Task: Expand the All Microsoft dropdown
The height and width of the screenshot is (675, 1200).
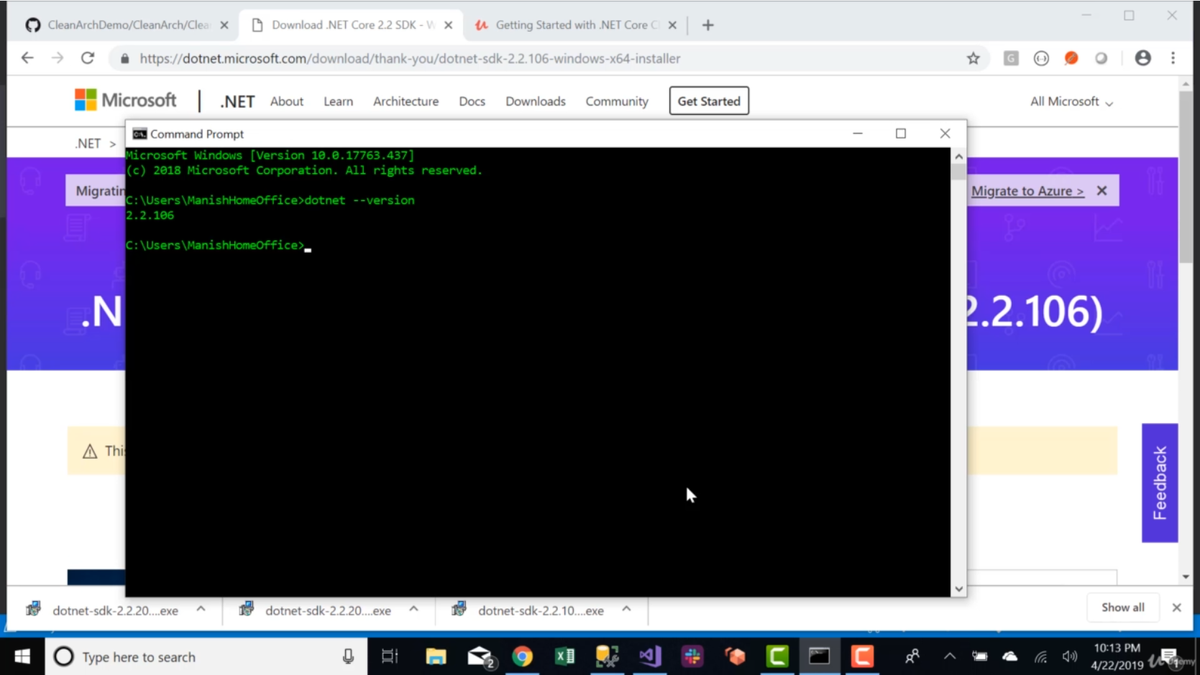Action: [1071, 101]
